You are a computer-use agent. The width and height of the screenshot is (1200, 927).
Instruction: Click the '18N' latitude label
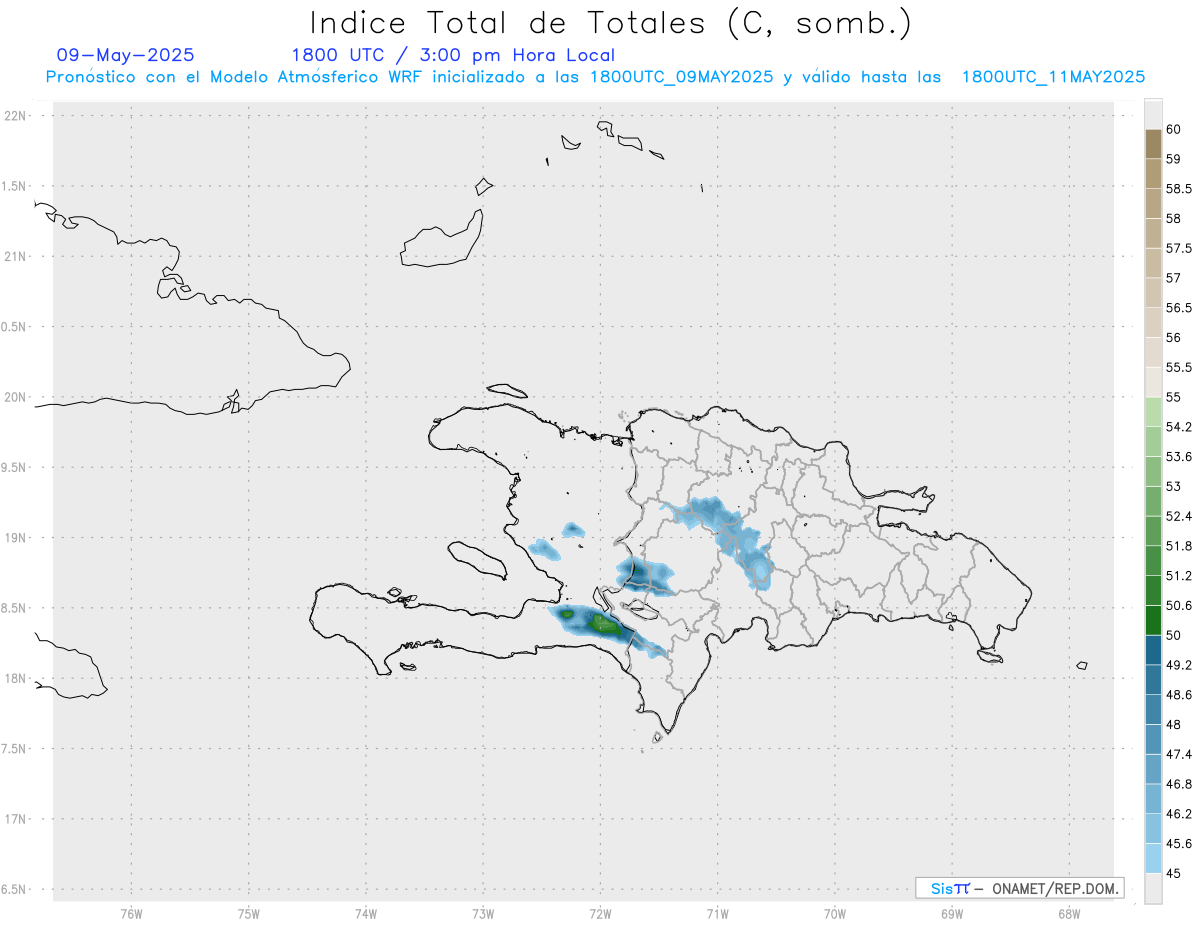pyautogui.click(x=16, y=679)
